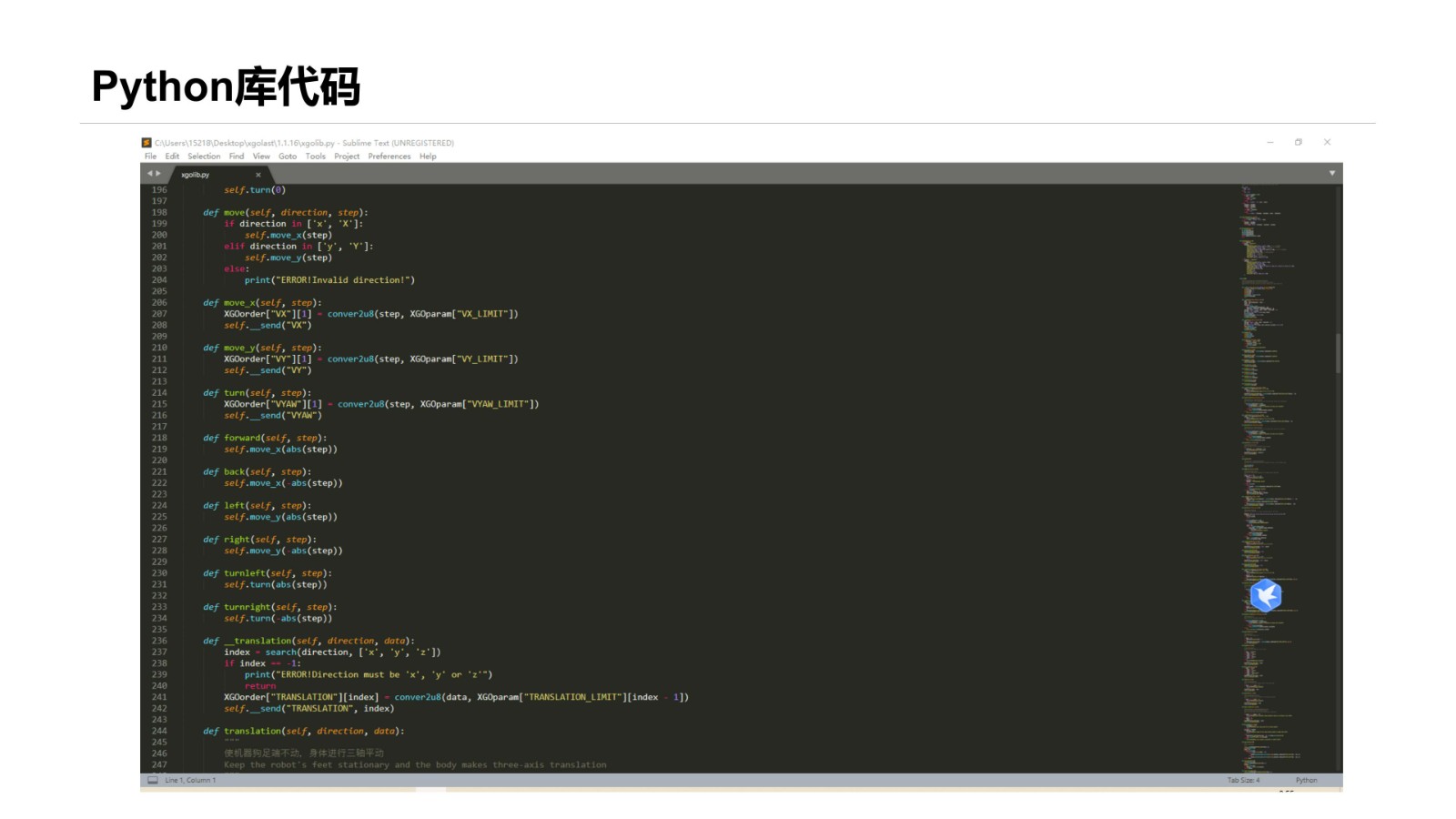Screen dimensions: 1456x819
Task: Click the VYAW_LIMIT conver2u8 code line
Action: click(381, 404)
